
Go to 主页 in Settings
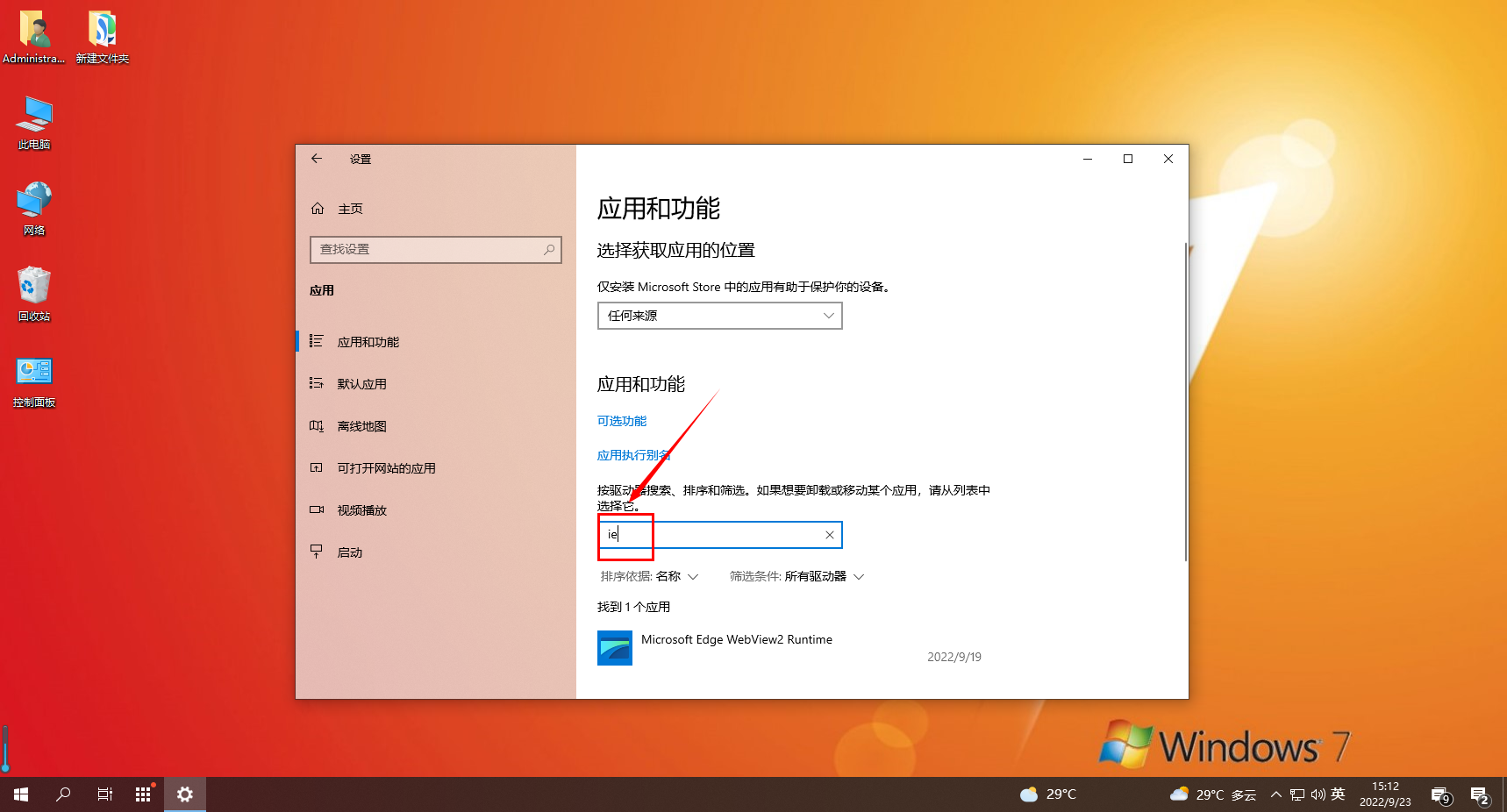click(349, 208)
